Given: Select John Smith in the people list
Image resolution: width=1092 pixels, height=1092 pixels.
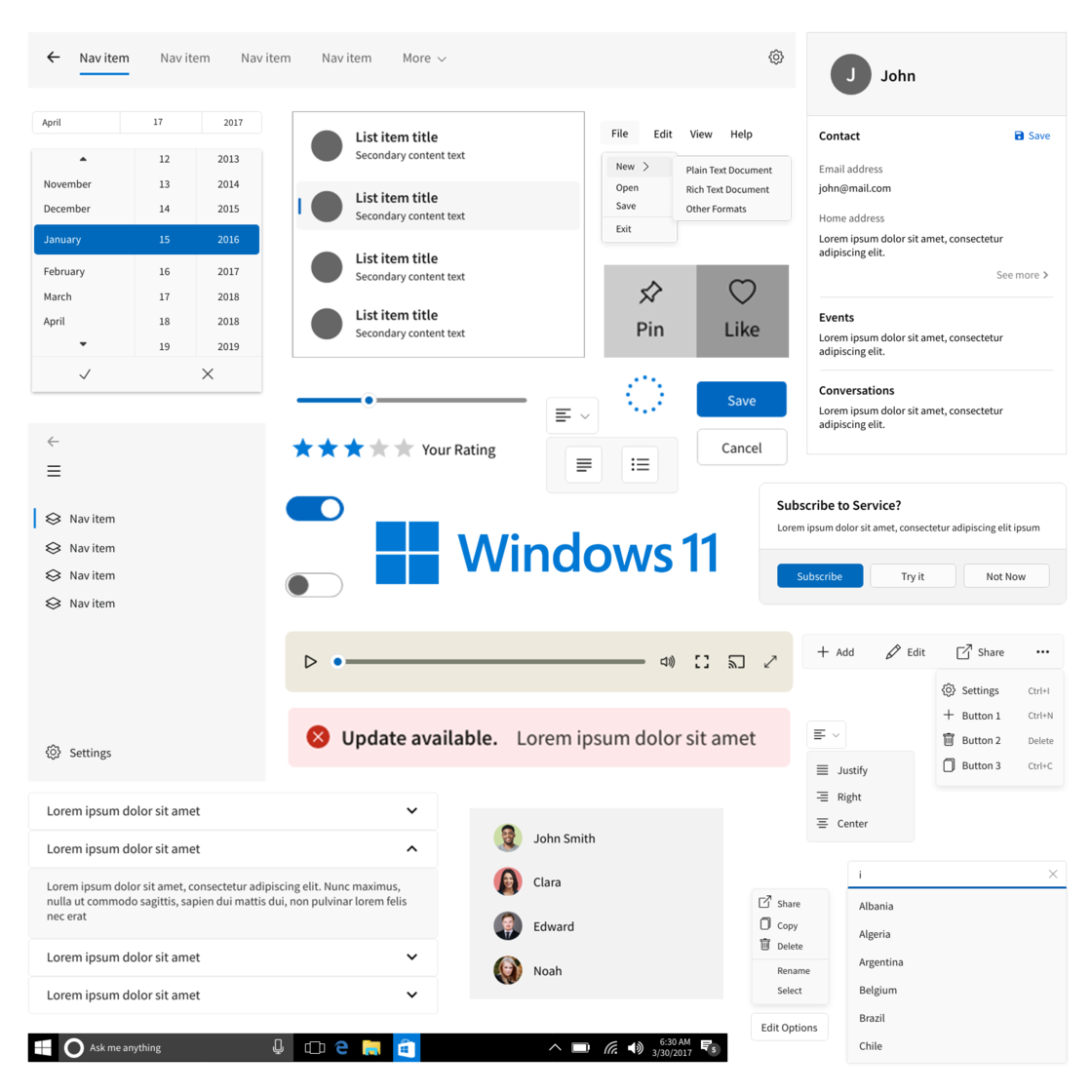Looking at the screenshot, I should coord(545,838).
